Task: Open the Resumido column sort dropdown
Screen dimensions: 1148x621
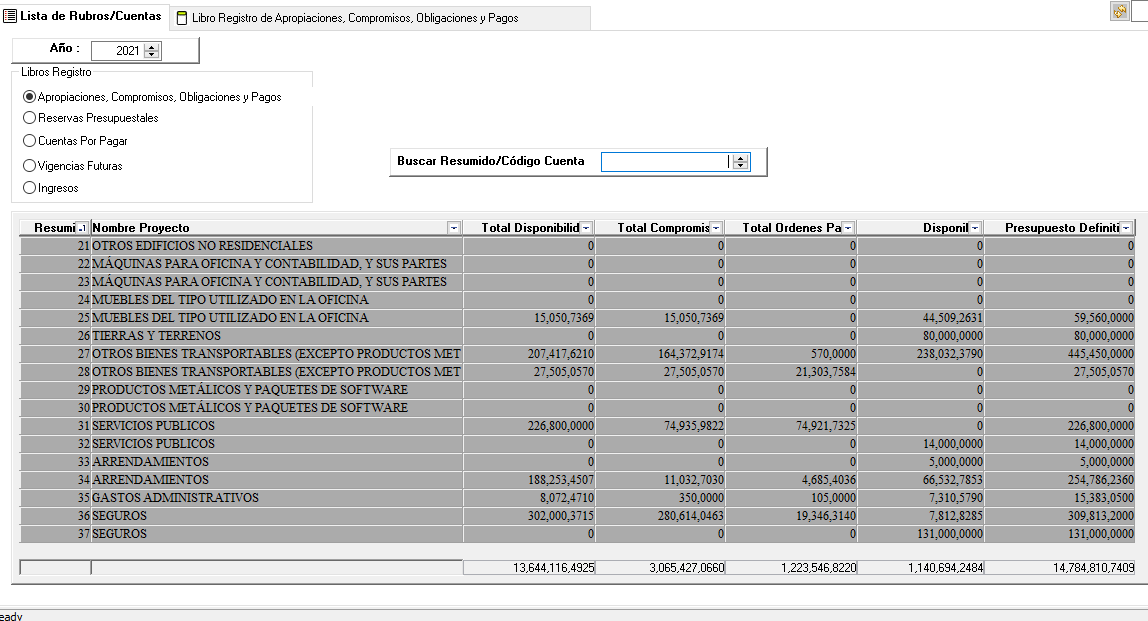Action: click(x=82, y=228)
